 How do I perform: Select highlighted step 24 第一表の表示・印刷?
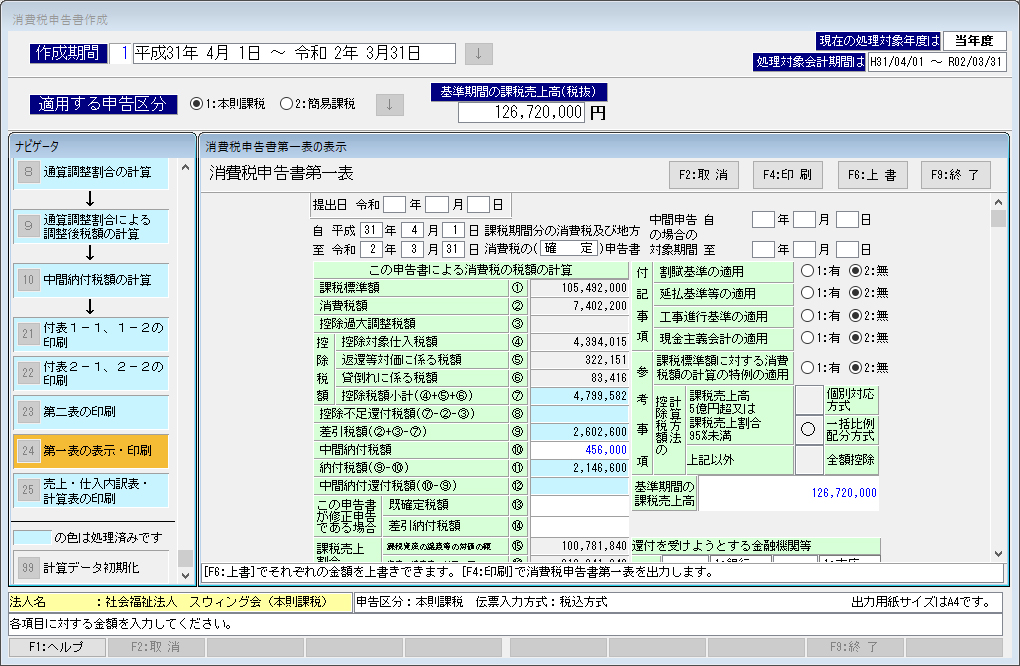pyautogui.click(x=91, y=450)
